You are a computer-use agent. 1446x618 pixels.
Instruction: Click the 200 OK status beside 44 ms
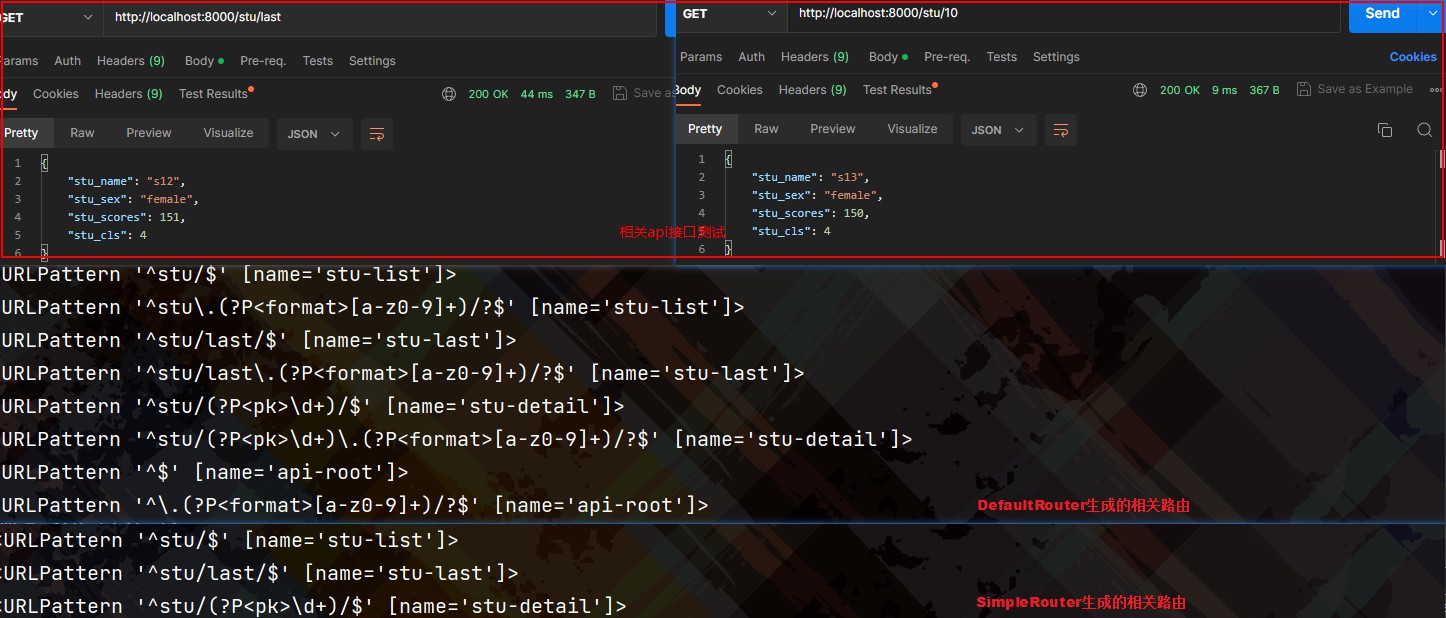pyautogui.click(x=488, y=94)
